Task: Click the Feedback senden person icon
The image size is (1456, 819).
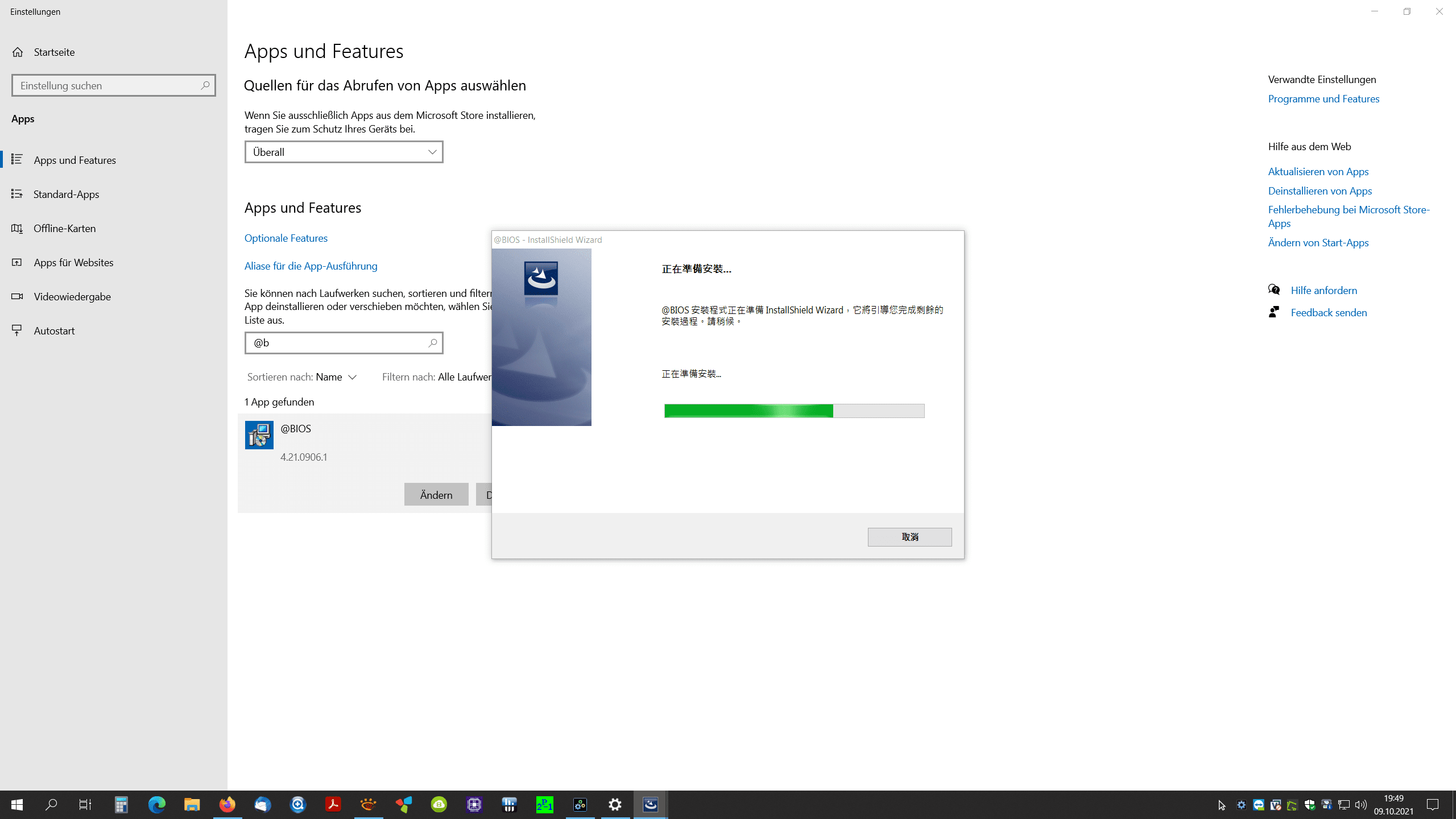Action: pos(1274,312)
